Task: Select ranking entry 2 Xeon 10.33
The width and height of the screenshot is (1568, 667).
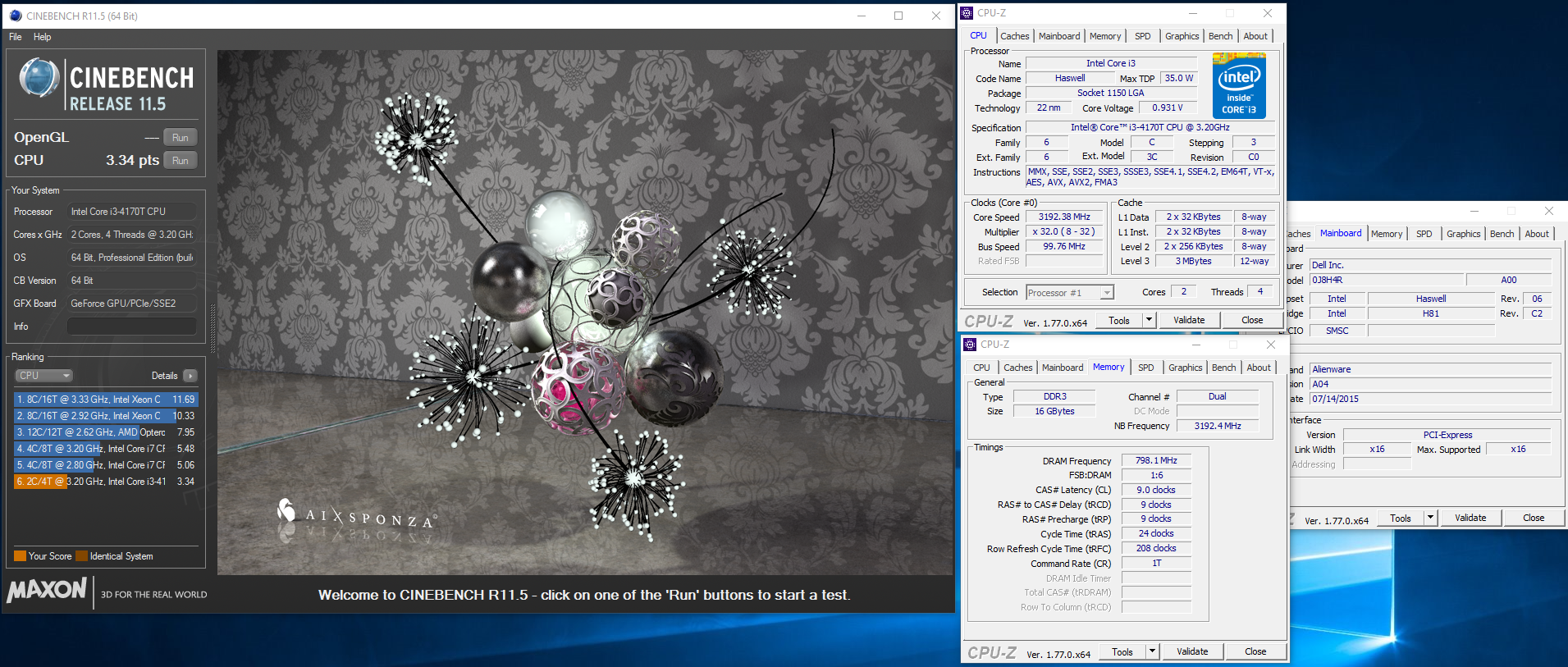Action: [105, 416]
